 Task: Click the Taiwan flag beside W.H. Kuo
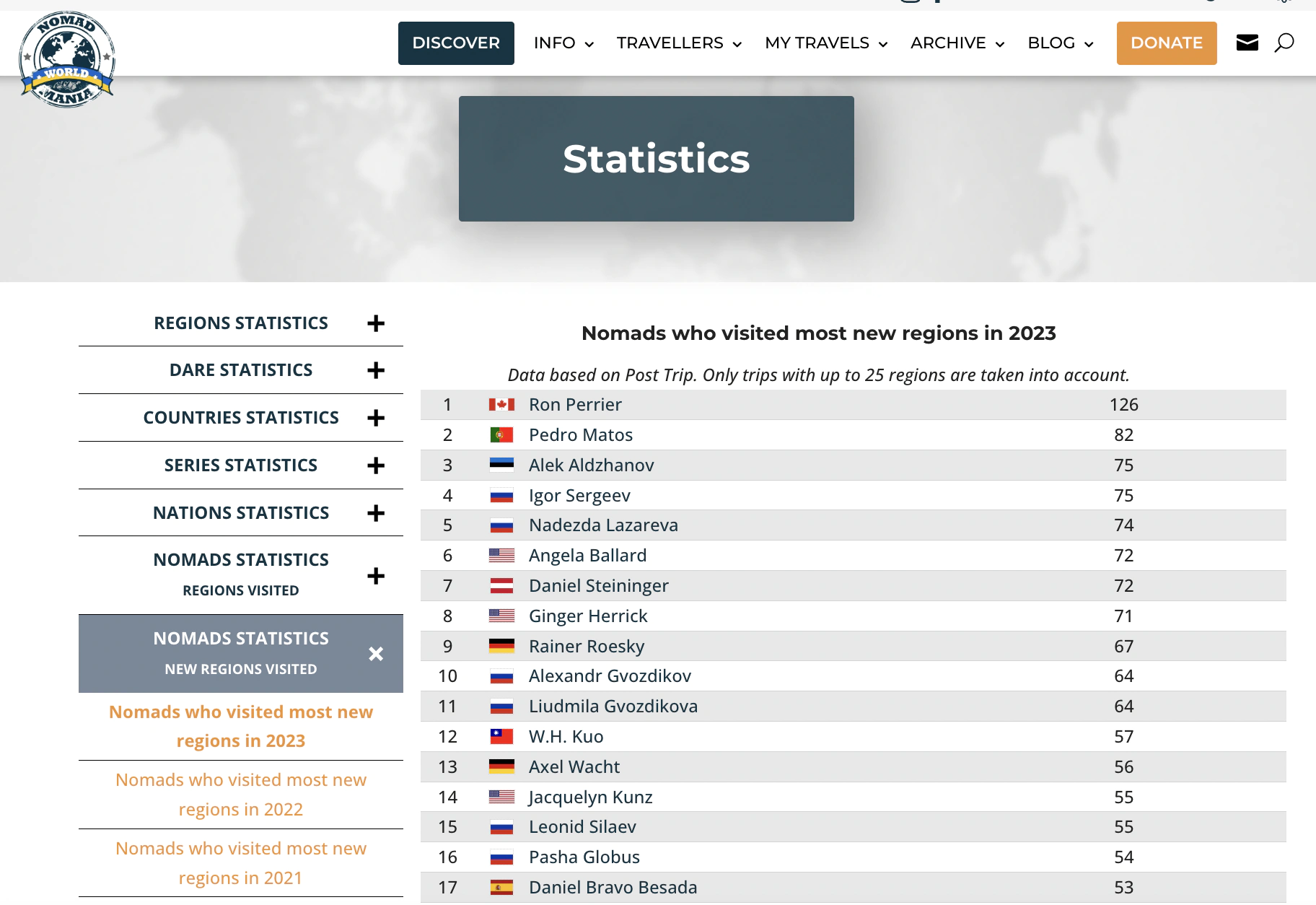(501, 737)
